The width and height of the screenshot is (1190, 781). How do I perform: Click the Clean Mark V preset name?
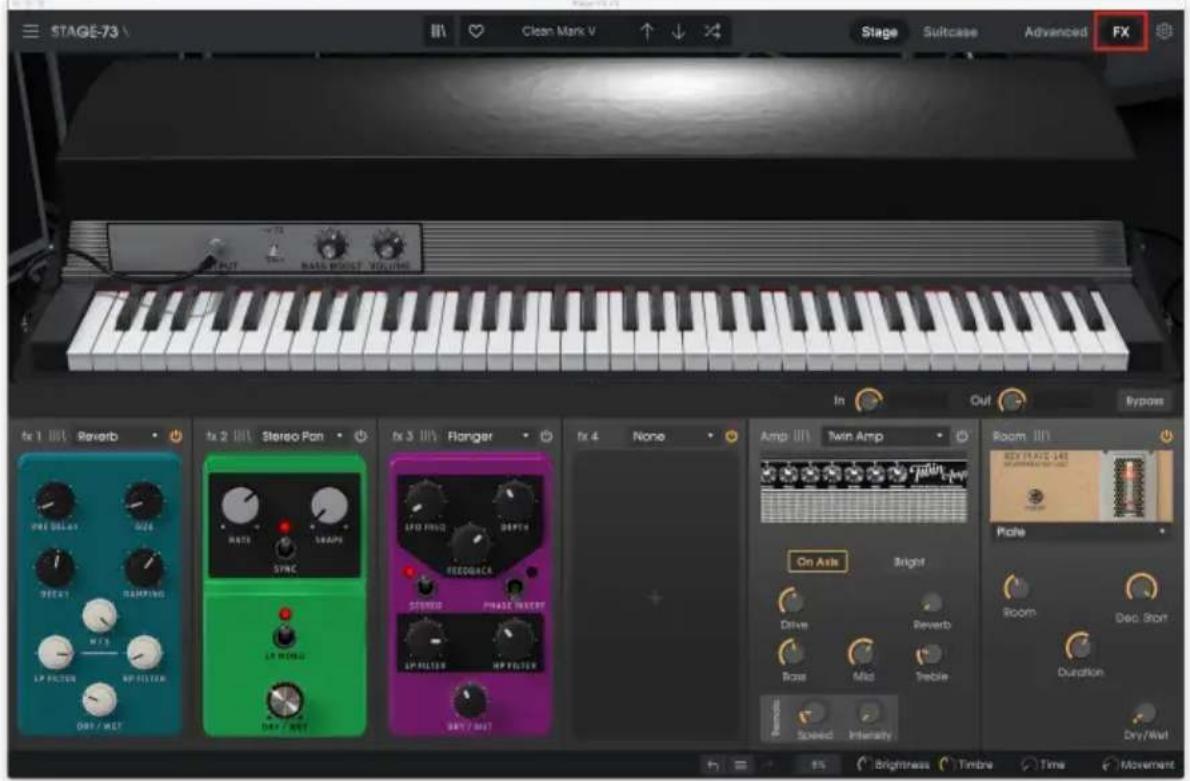tap(559, 31)
